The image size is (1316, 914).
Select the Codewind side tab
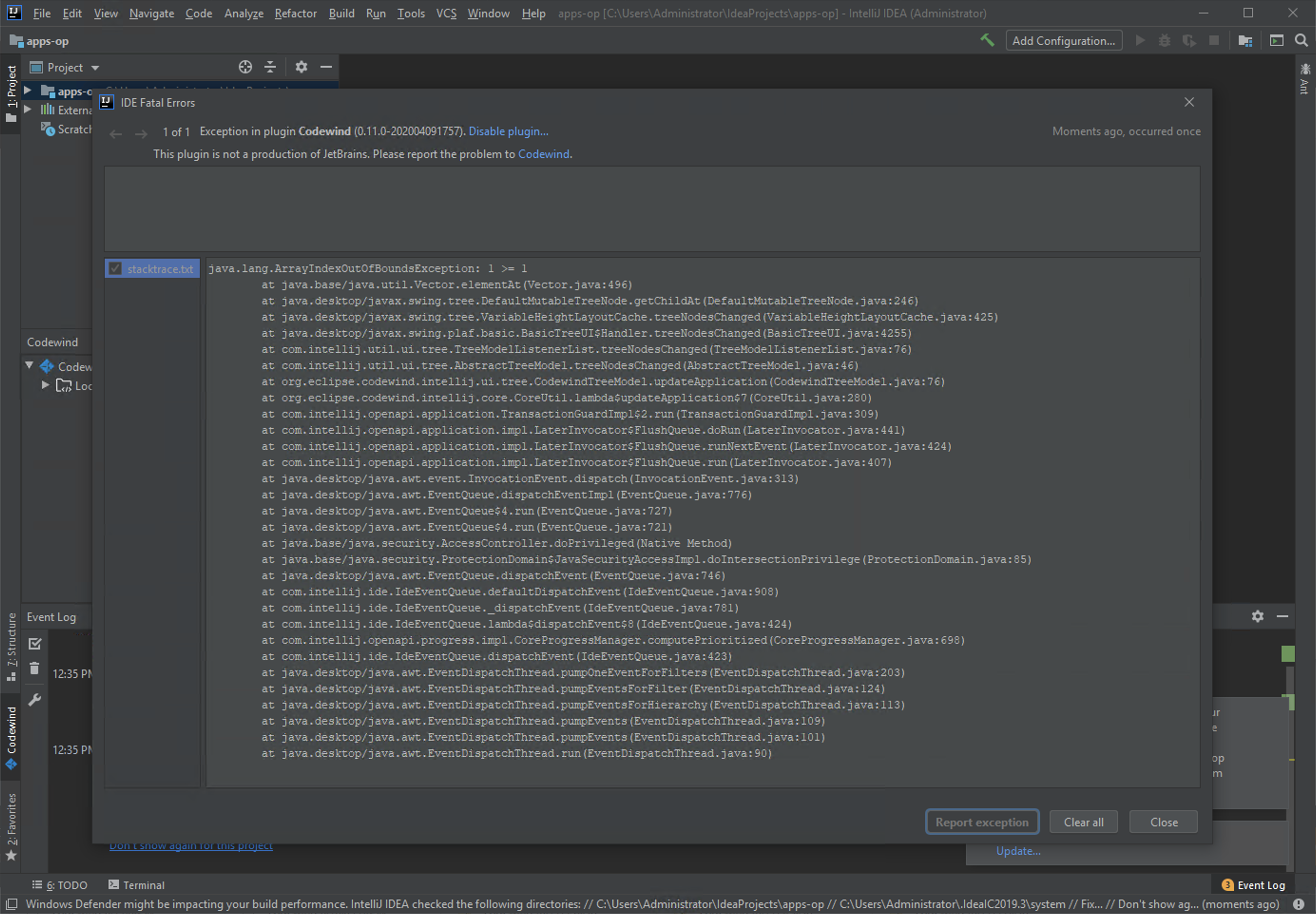click(x=11, y=738)
